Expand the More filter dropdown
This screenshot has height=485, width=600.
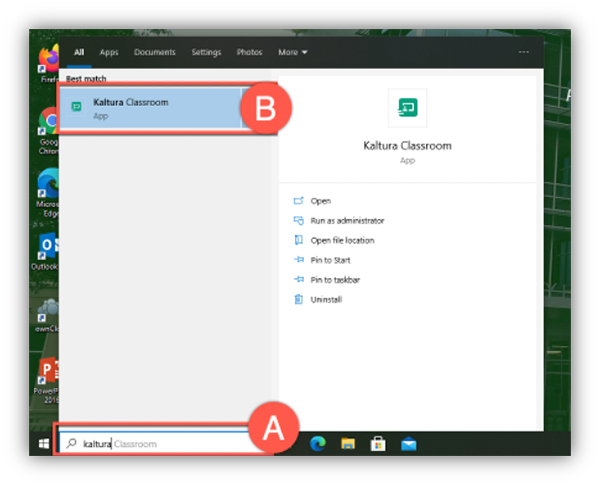[293, 52]
